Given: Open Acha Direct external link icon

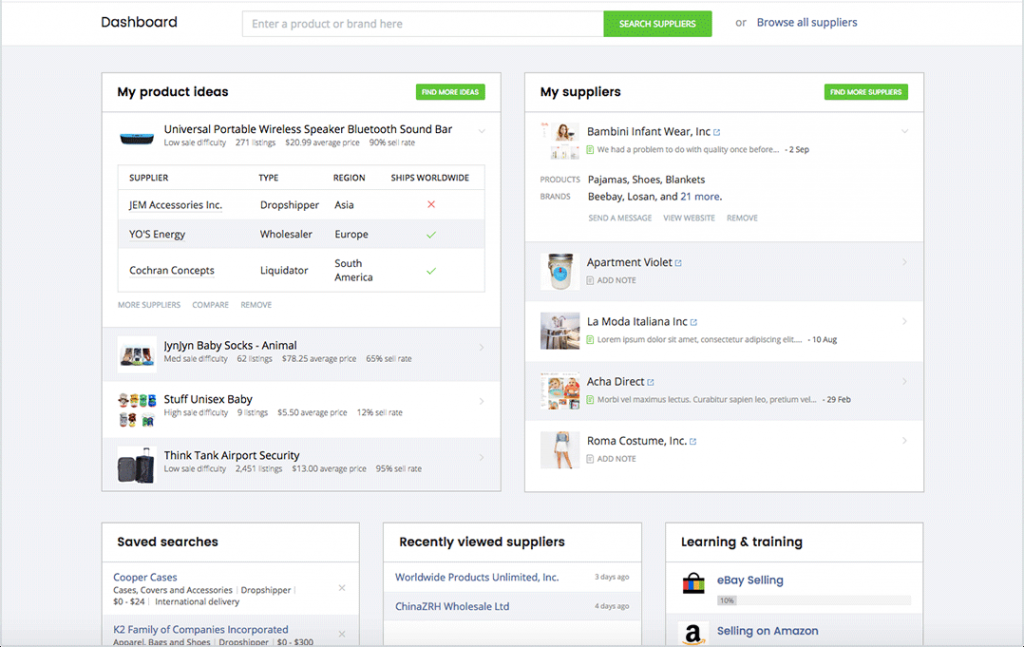Looking at the screenshot, I should [650, 383].
